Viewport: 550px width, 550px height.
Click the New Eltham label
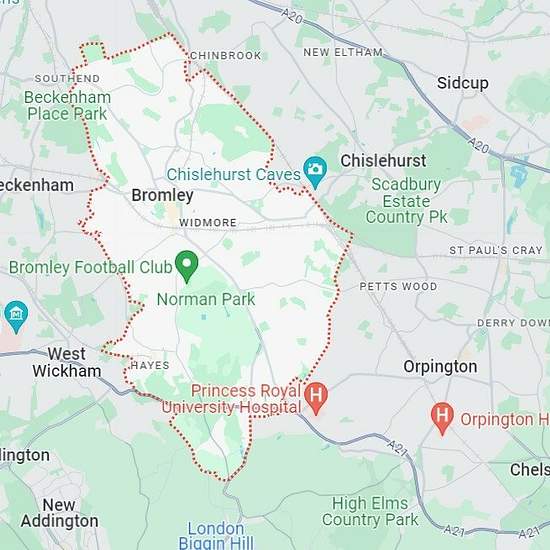tap(343, 52)
